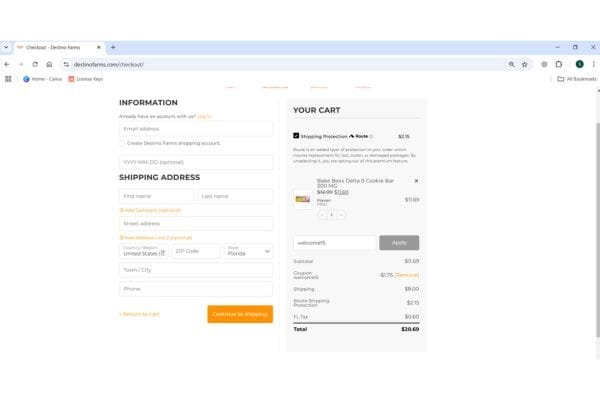
Task: Go back to the previous page
Action: tap(7, 64)
